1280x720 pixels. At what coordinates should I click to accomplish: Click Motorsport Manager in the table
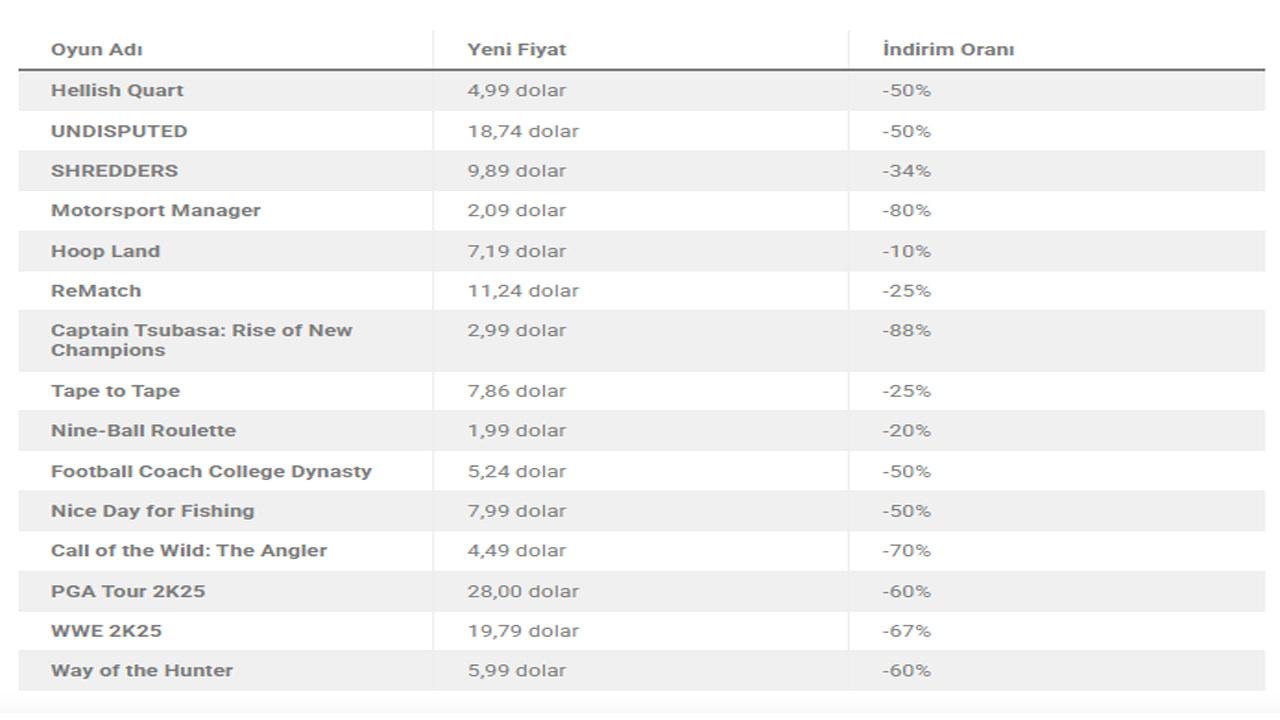155,210
